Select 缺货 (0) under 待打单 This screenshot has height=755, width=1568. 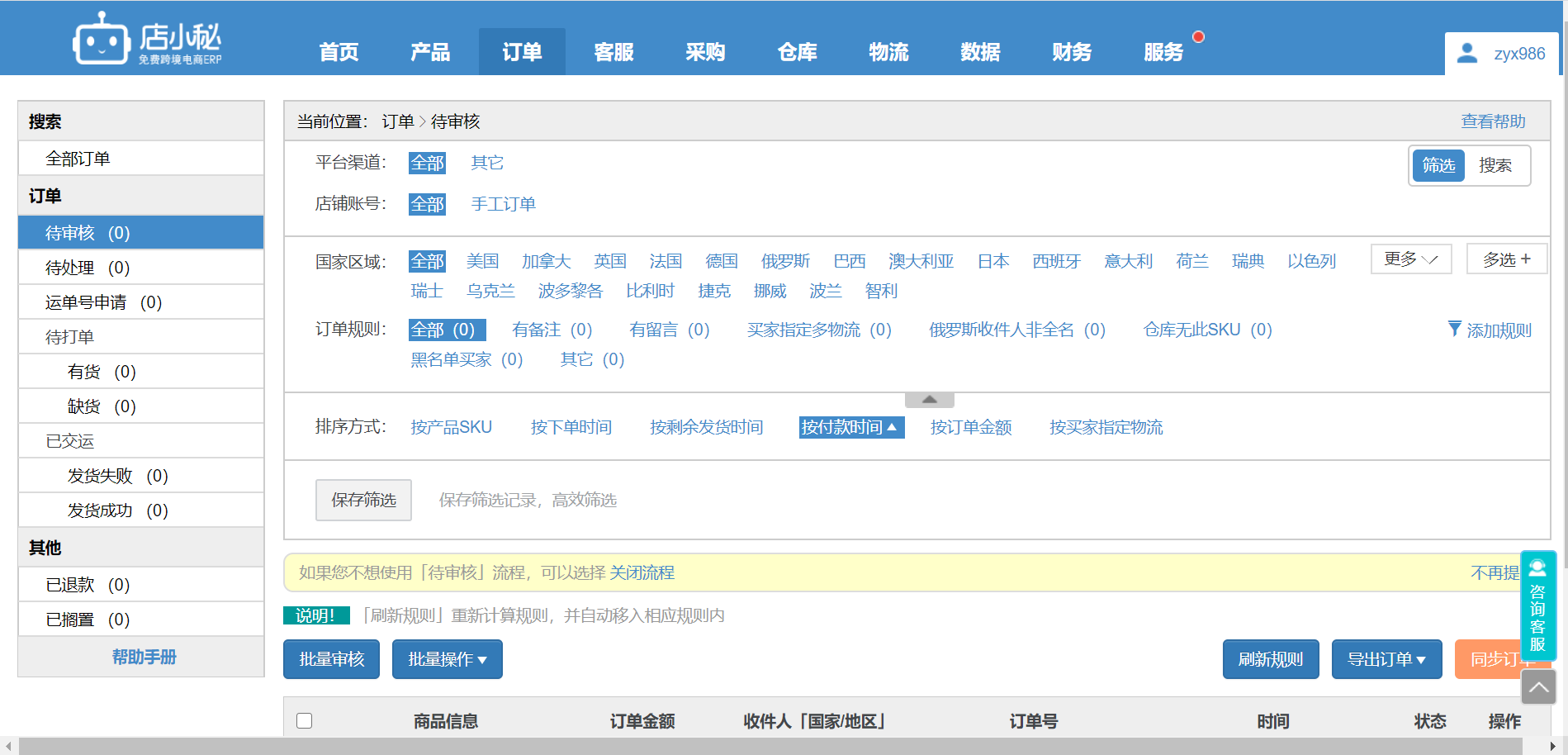tap(141, 406)
